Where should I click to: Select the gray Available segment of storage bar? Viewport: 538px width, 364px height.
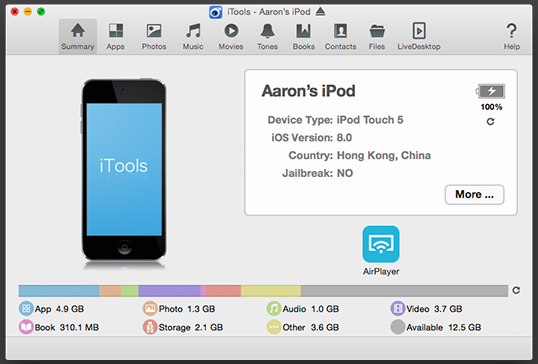pyautogui.click(x=404, y=291)
